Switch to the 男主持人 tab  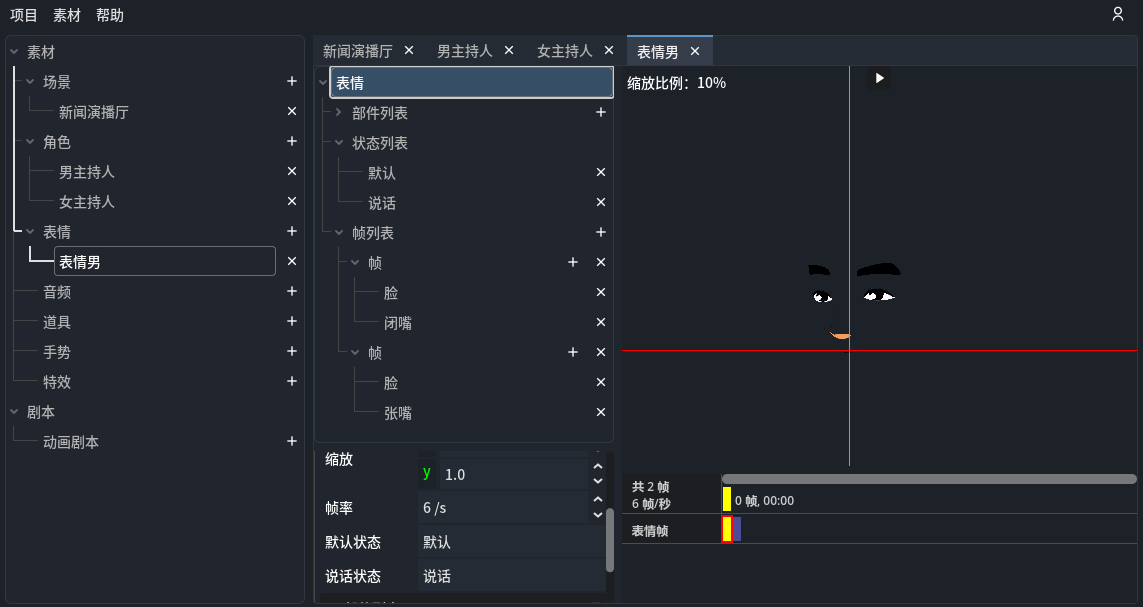(x=464, y=51)
